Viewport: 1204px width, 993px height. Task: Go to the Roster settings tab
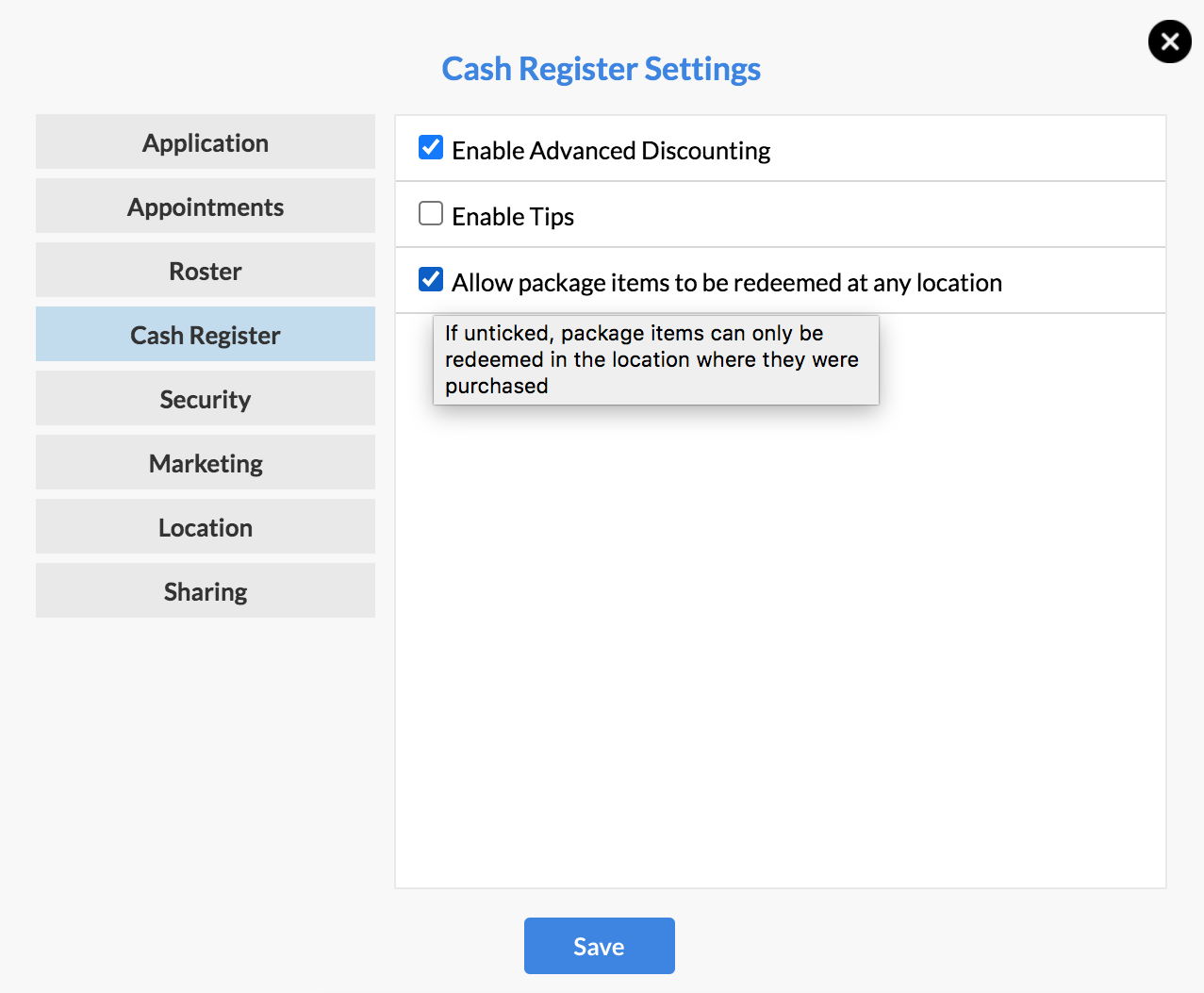(x=206, y=271)
